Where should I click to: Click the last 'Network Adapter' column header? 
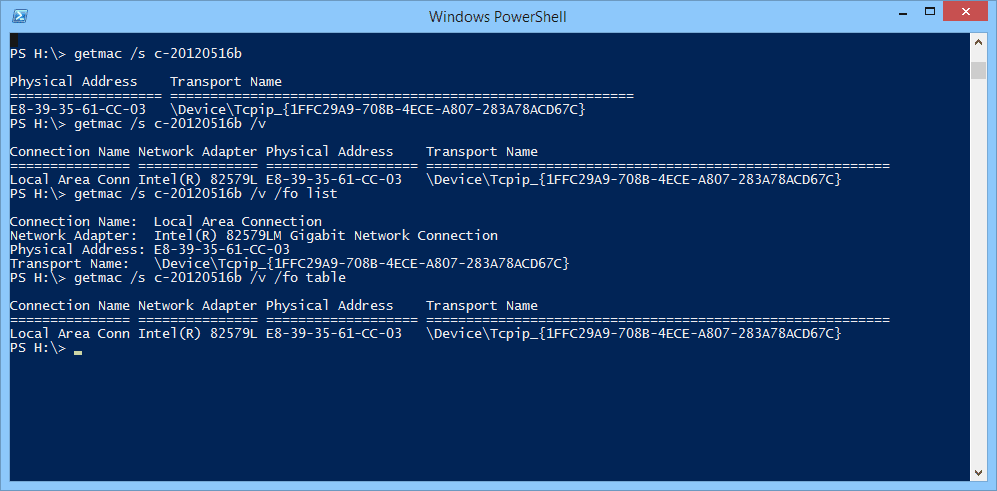coord(198,306)
